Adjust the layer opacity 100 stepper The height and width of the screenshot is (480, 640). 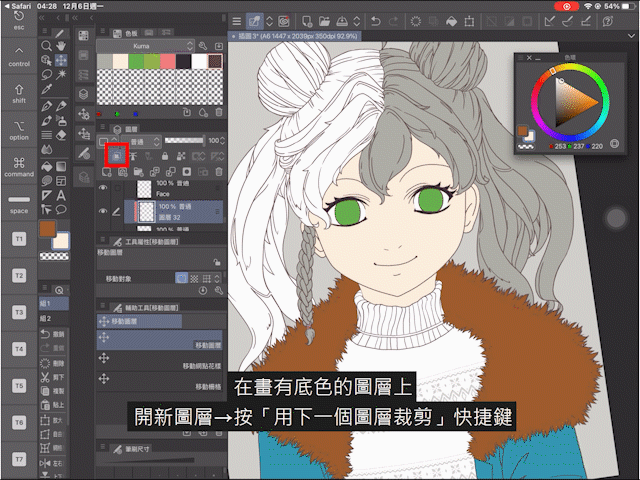pyautogui.click(x=222, y=141)
